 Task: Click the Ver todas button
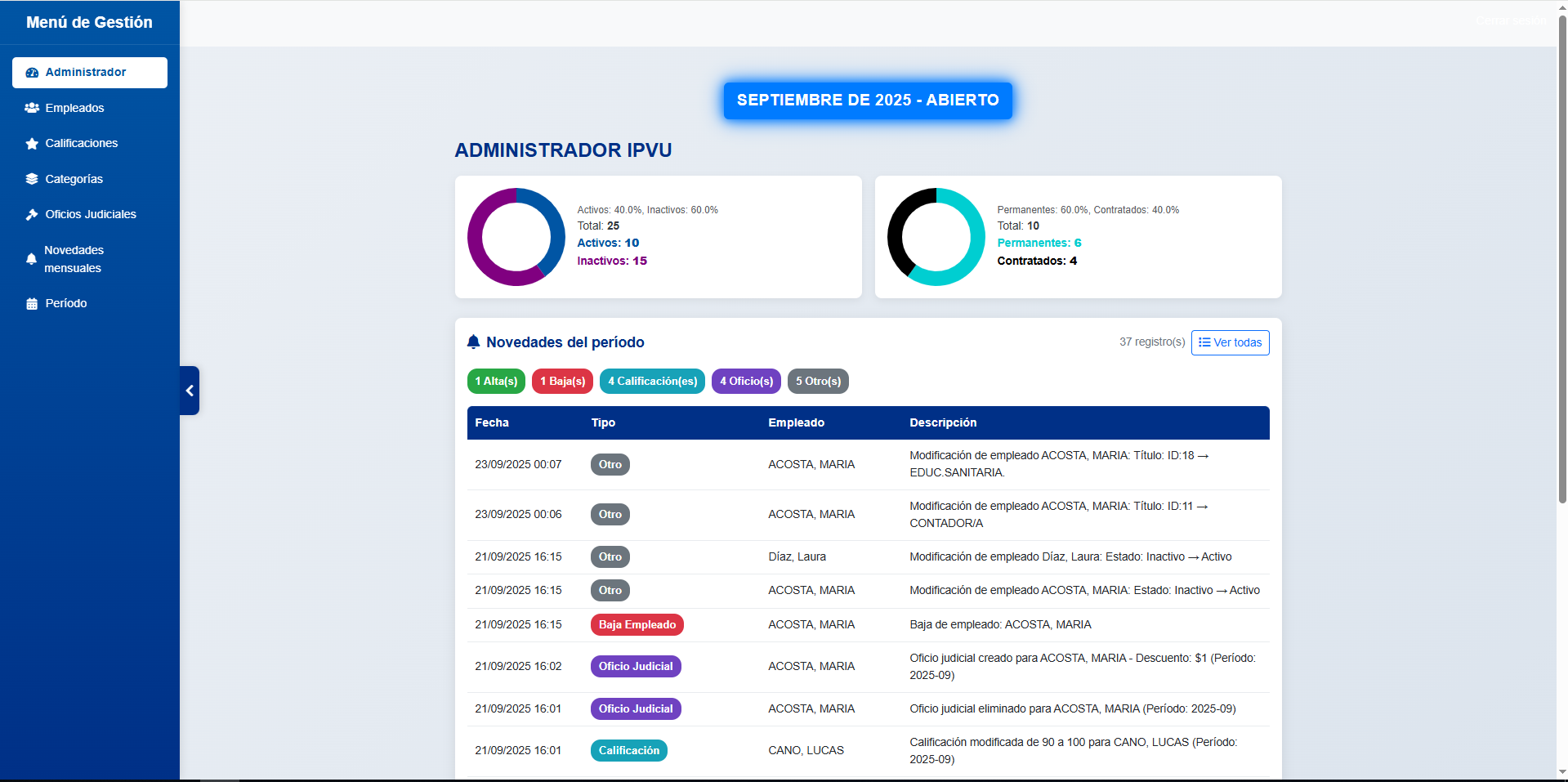1230,342
